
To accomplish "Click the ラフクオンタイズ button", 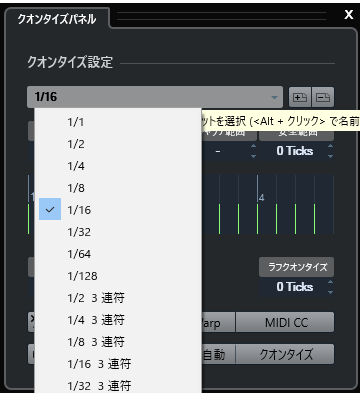I will [297, 267].
